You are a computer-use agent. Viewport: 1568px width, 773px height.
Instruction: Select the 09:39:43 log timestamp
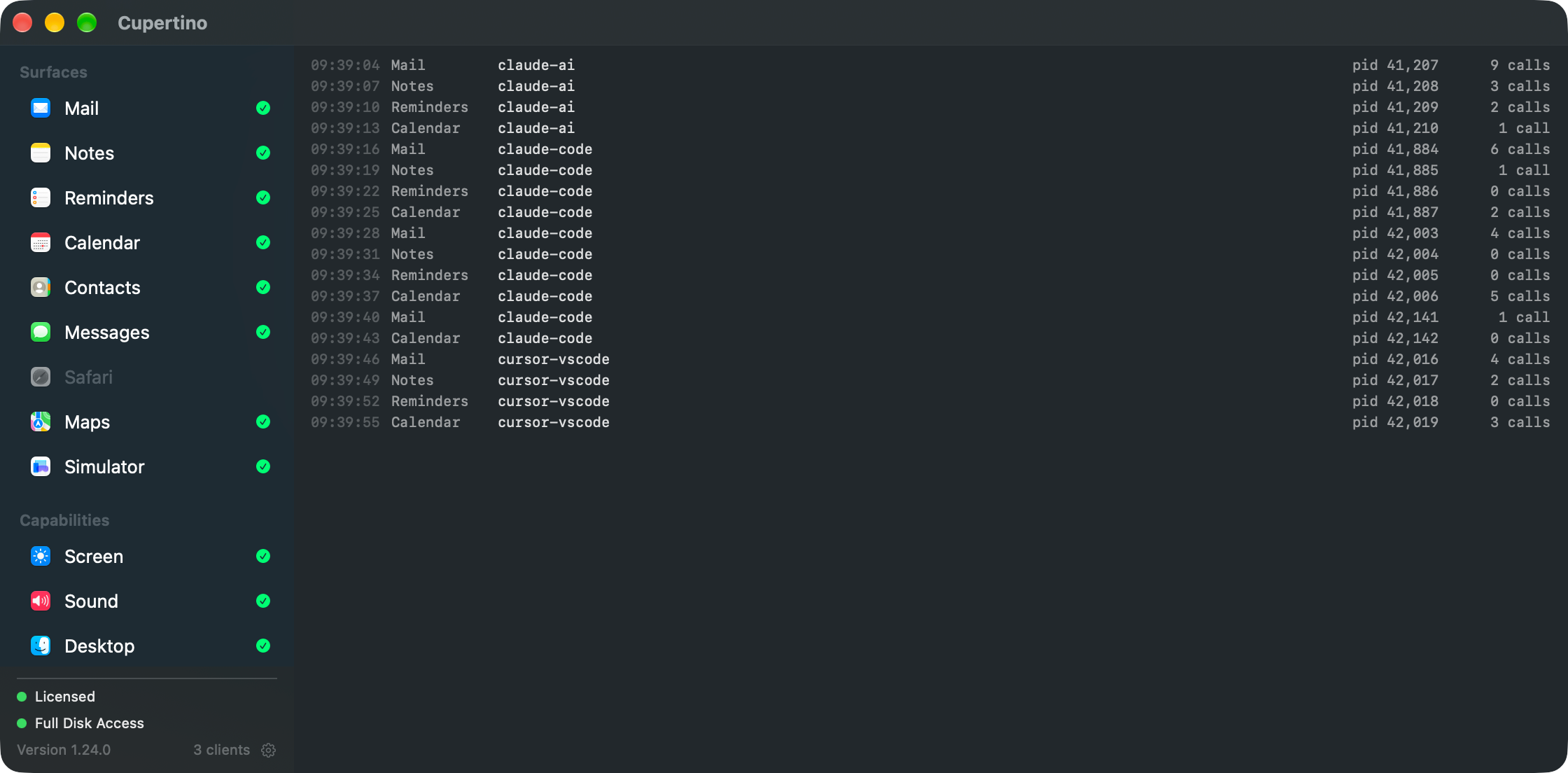345,338
